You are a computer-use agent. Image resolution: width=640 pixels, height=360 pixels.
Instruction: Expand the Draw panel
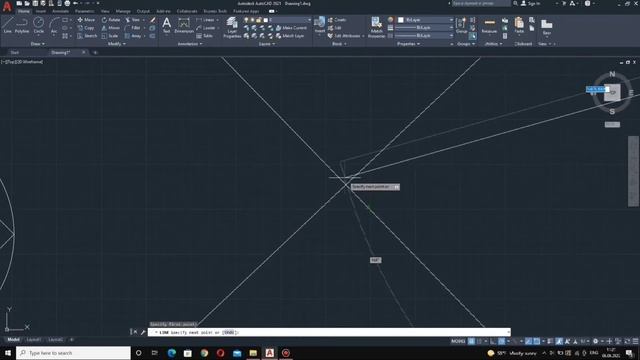(37, 44)
